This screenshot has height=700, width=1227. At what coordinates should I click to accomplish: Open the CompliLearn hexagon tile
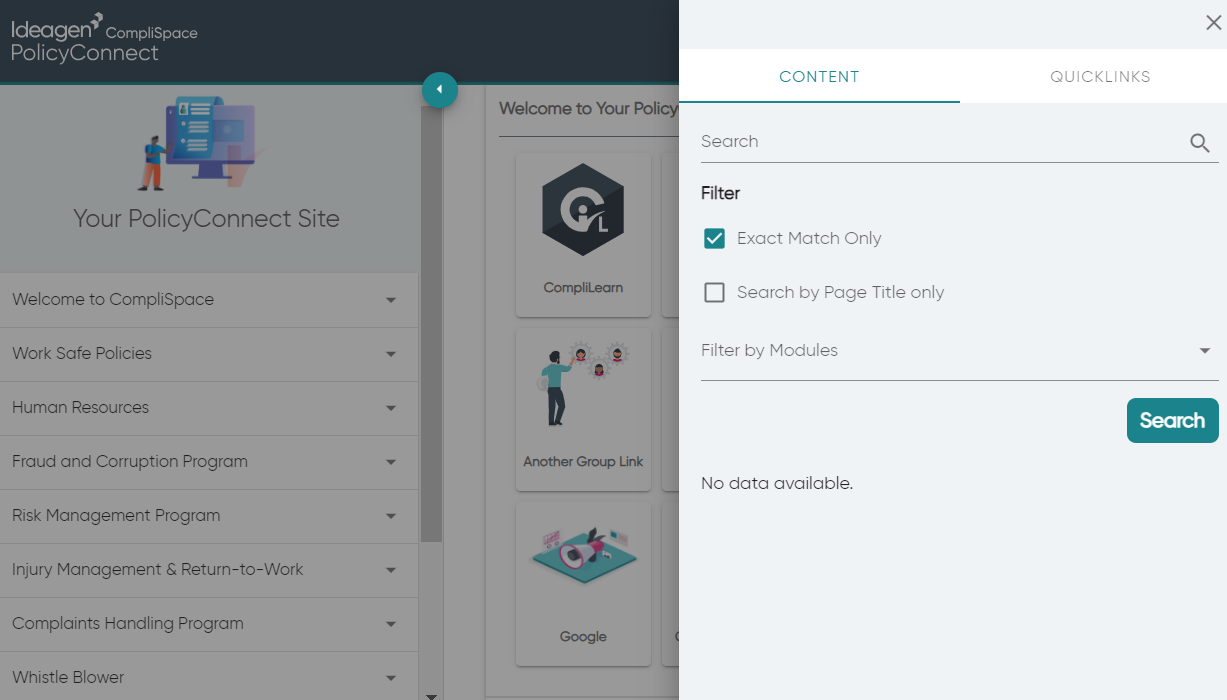(583, 232)
